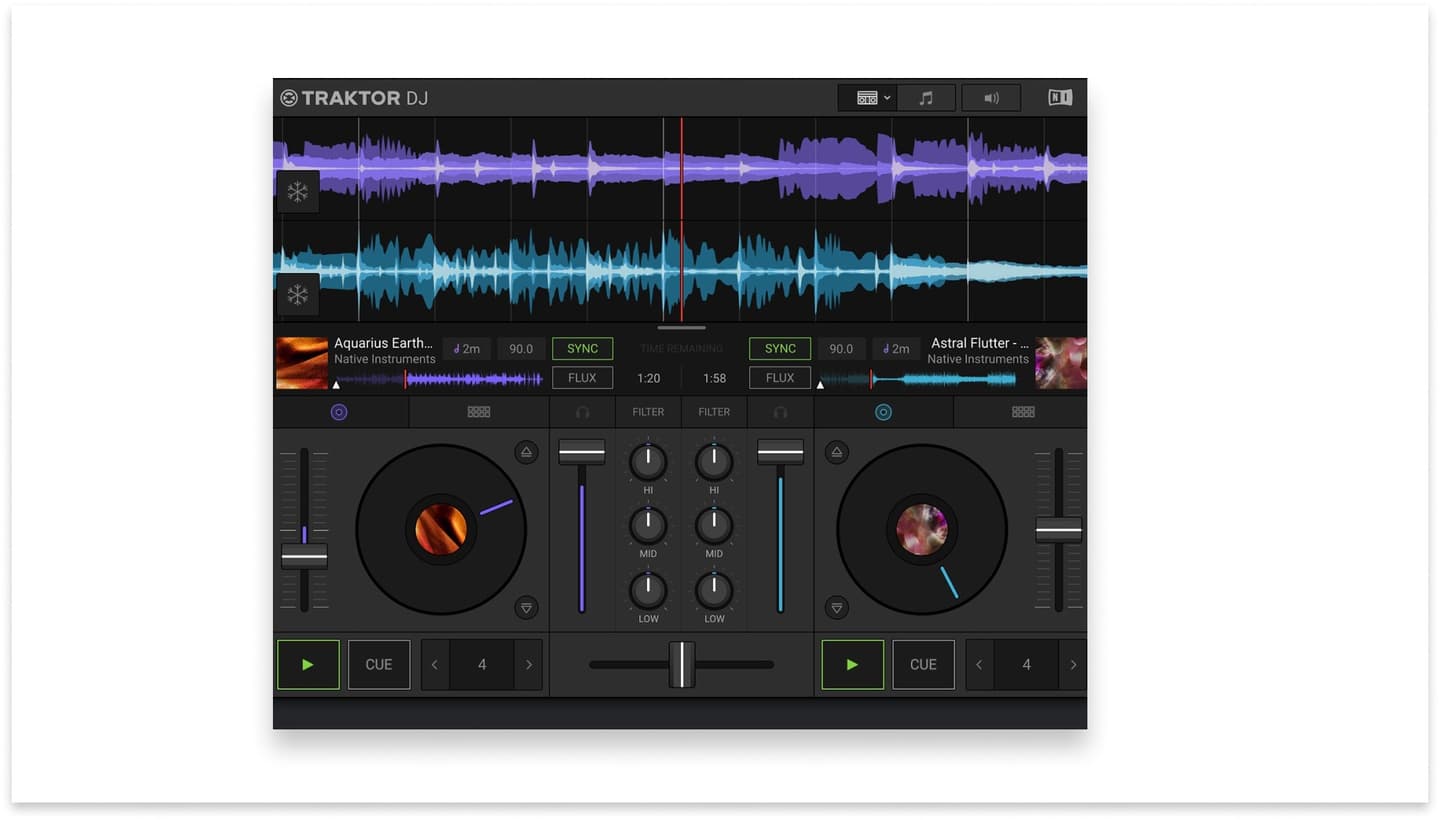Select the left deck turntable view icon

pos(339,411)
